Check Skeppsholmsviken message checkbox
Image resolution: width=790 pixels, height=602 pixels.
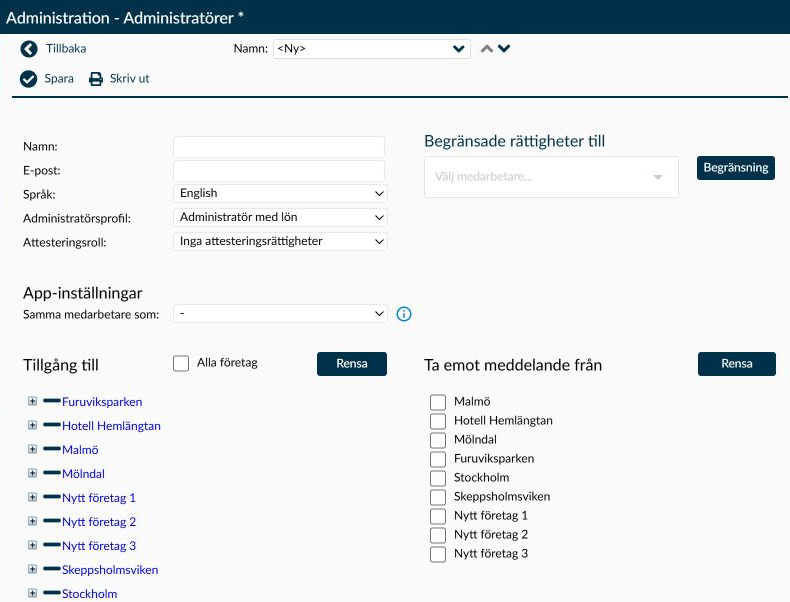[438, 497]
